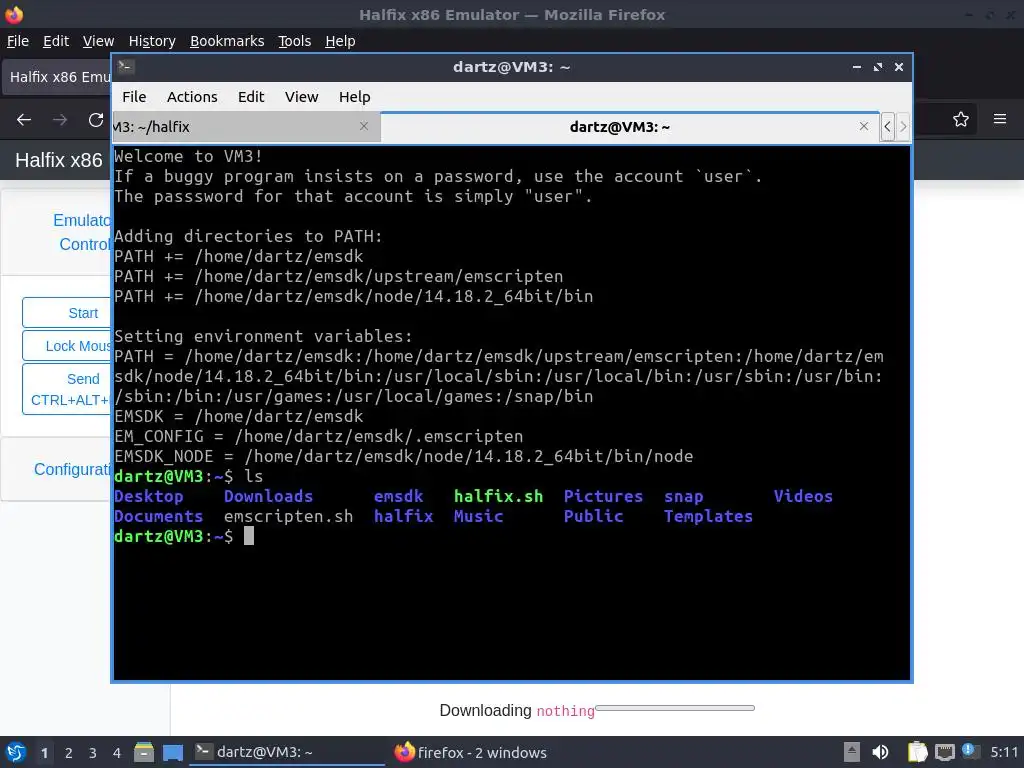Close the terminal window

[899, 67]
